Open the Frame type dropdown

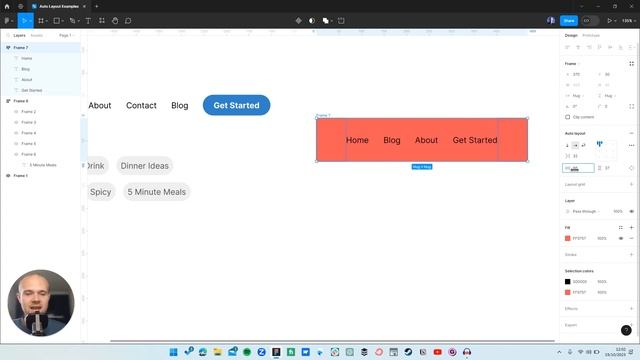click(572, 64)
